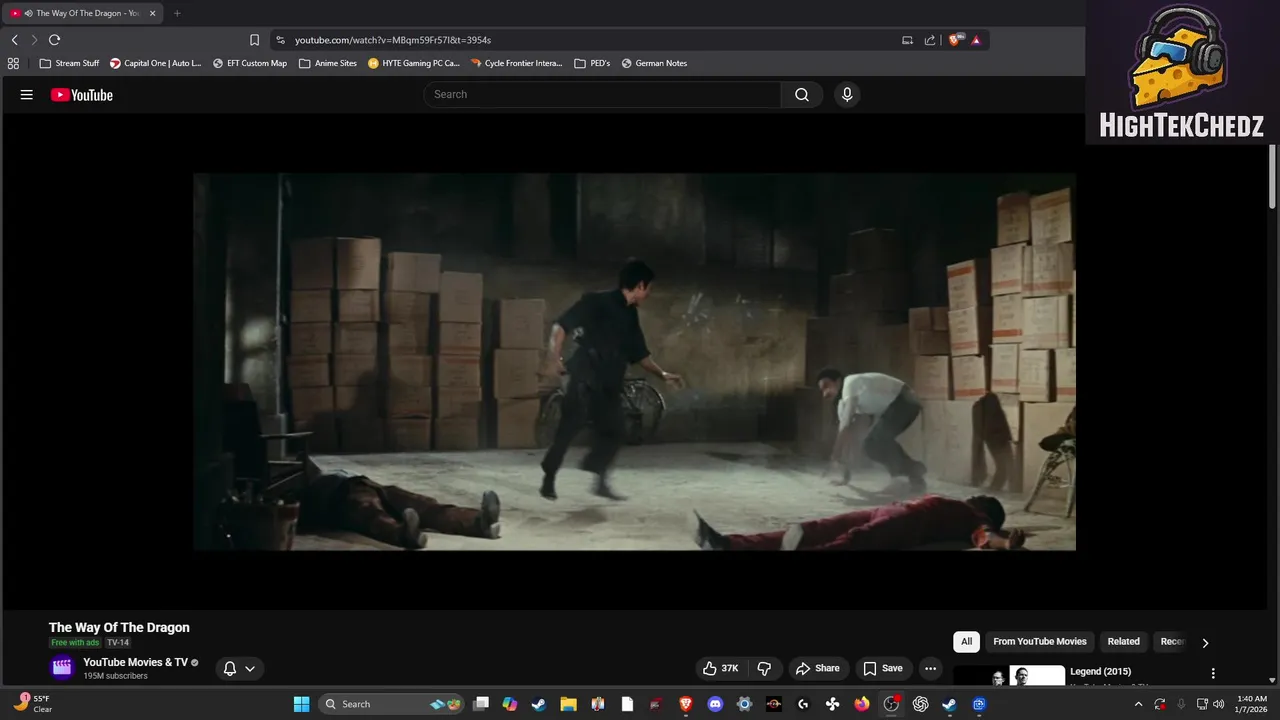The width and height of the screenshot is (1280, 720).
Task: Open options for Legend (2015) suggestion
Action: (1213, 674)
